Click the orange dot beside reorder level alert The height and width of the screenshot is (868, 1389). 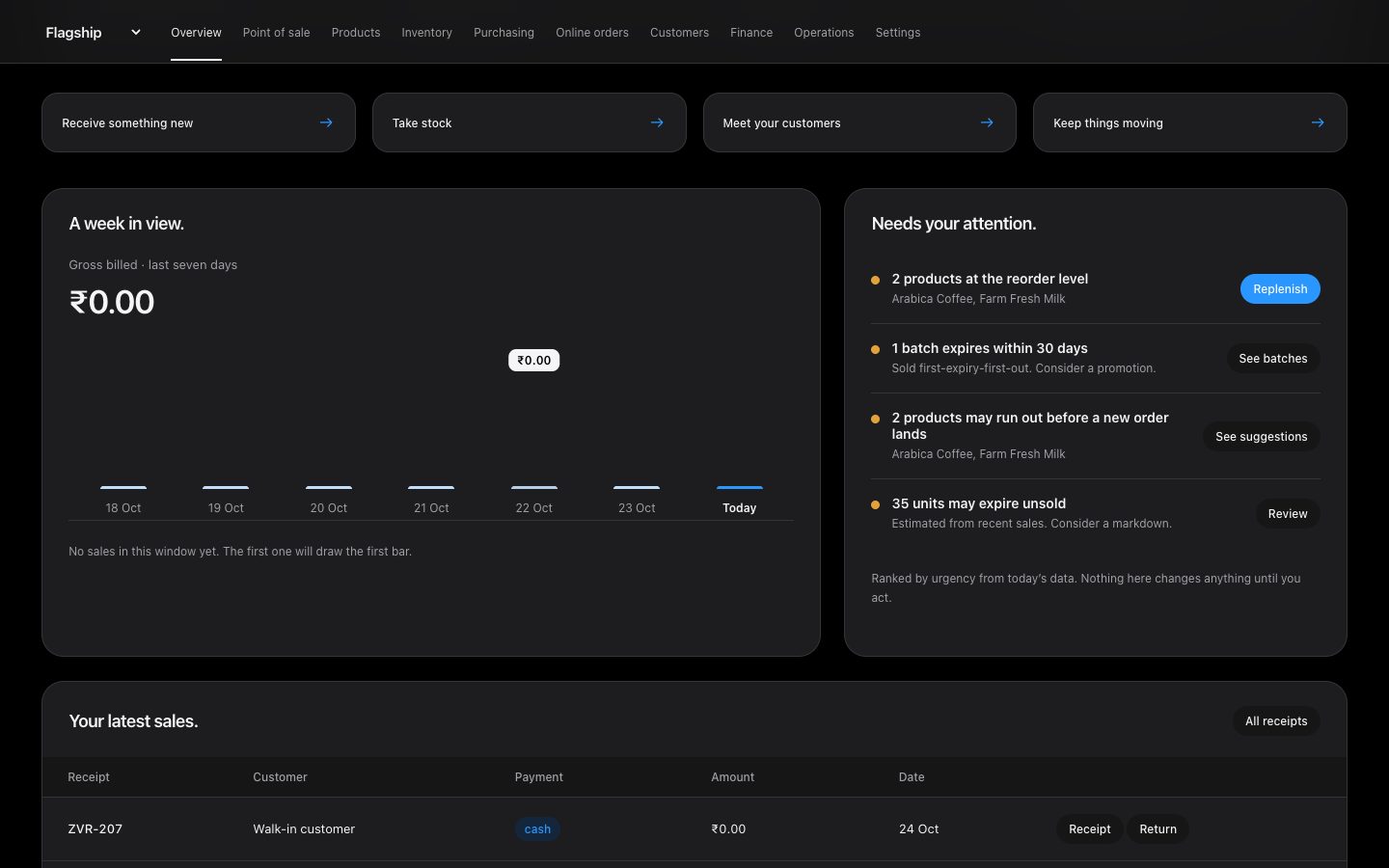click(876, 280)
